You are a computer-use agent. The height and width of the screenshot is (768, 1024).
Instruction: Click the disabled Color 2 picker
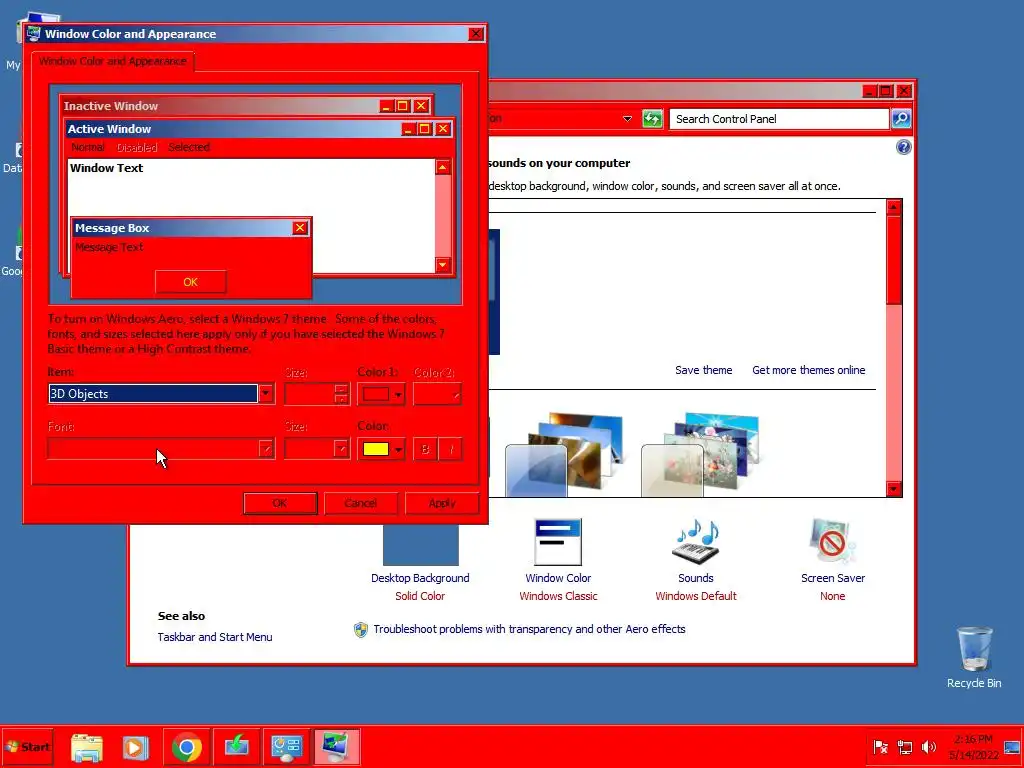tap(437, 394)
